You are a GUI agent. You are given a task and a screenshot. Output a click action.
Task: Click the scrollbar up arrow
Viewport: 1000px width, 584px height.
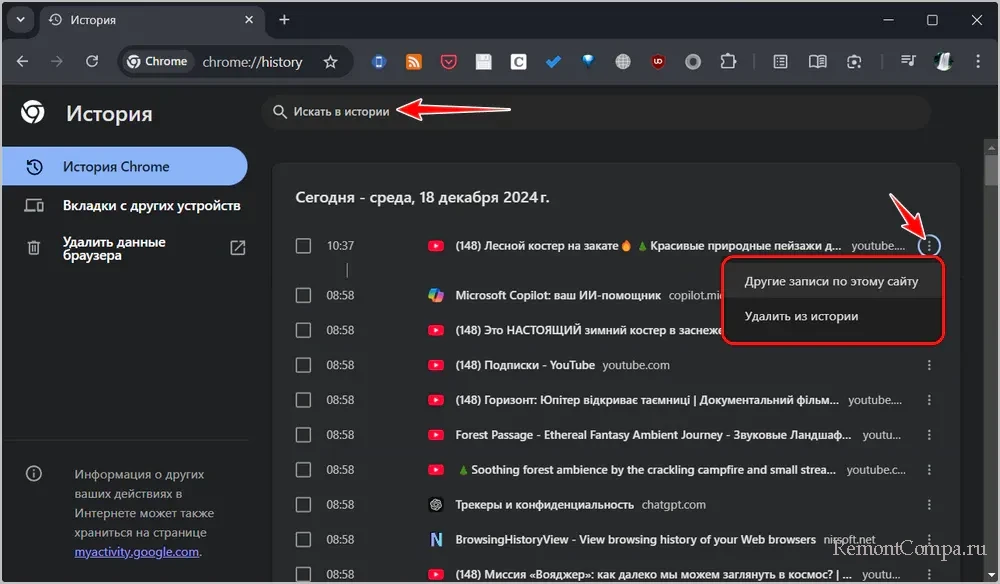point(990,147)
